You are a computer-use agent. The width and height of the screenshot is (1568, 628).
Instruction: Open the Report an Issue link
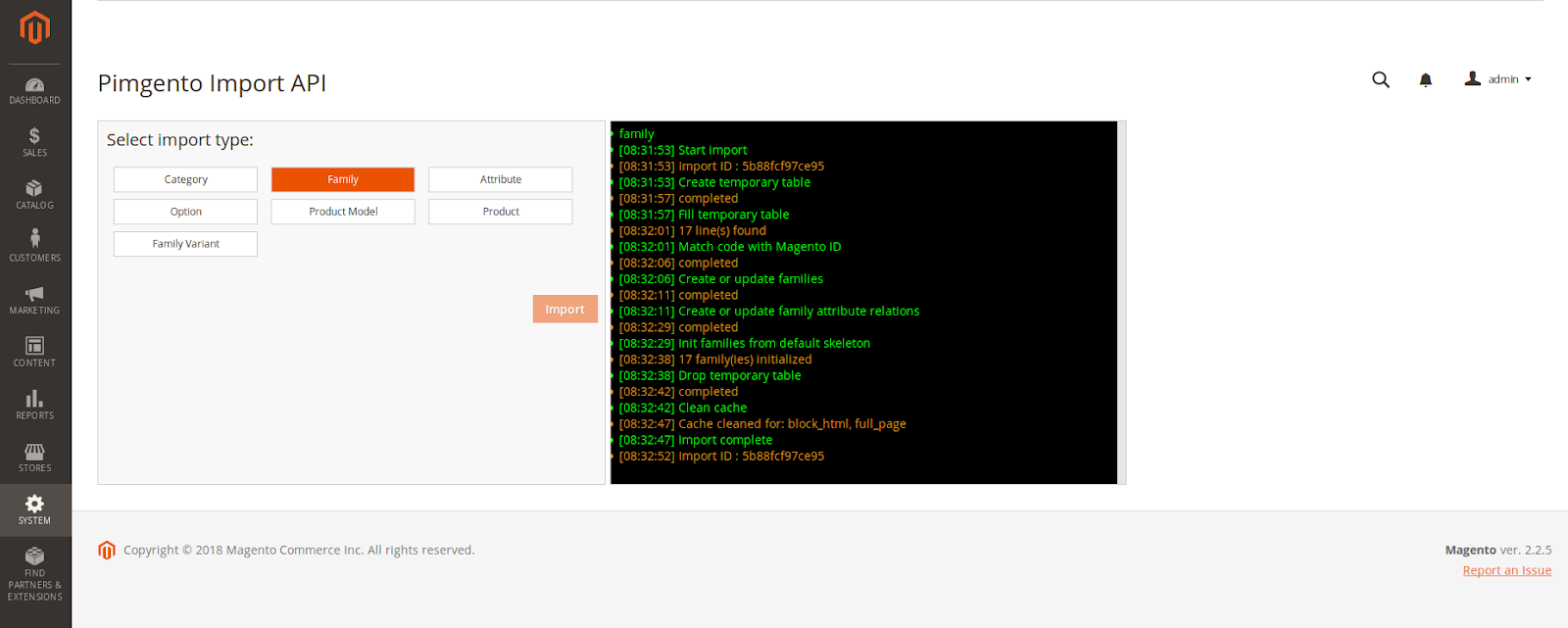coord(1507,570)
